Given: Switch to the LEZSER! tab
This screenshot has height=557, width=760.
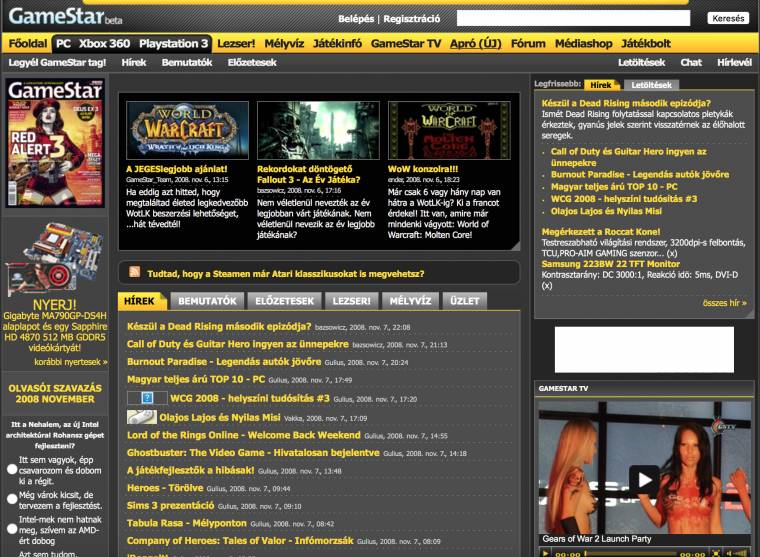Looking at the screenshot, I should click(351, 301).
